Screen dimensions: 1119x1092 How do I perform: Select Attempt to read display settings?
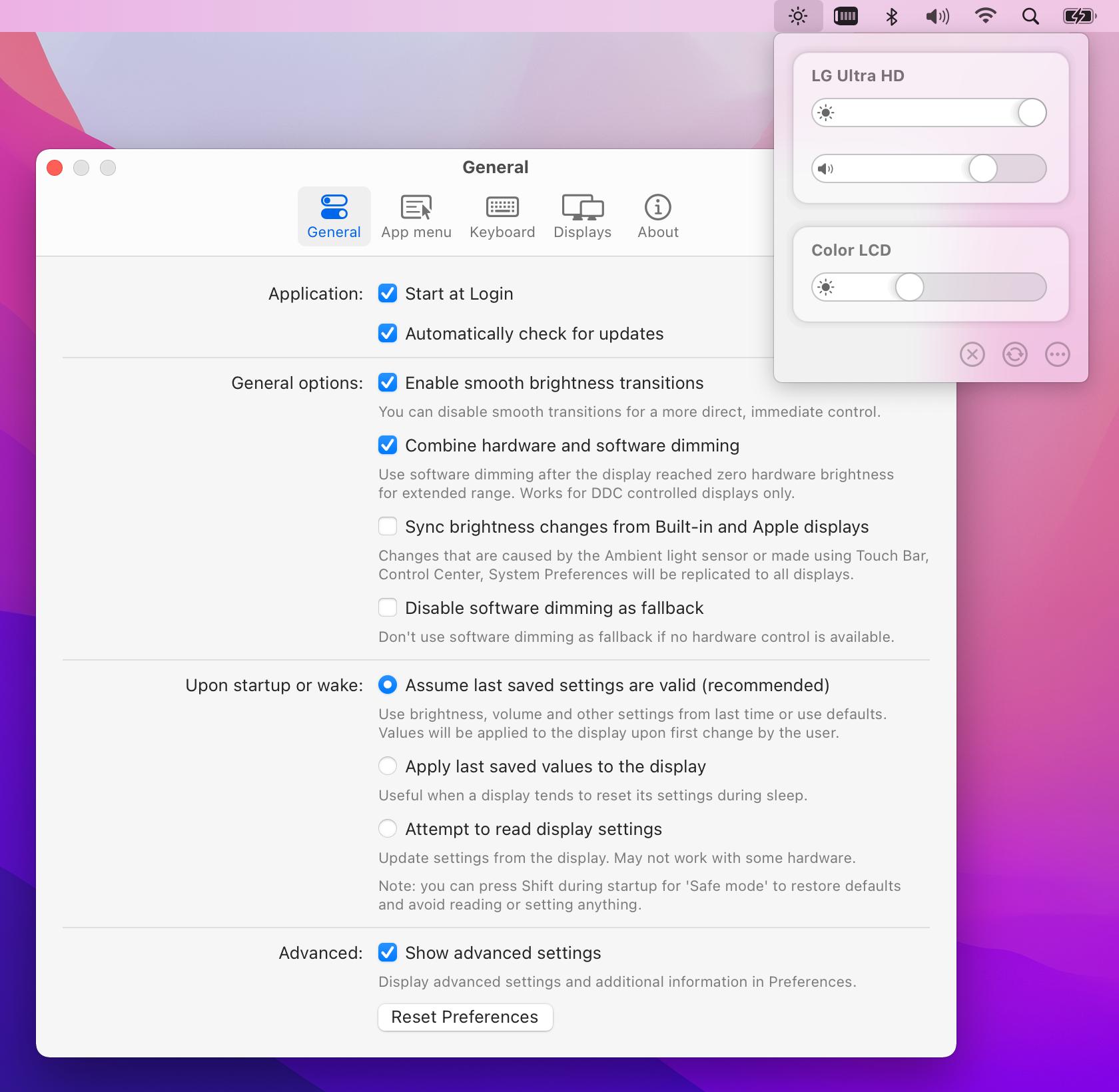[x=388, y=828]
